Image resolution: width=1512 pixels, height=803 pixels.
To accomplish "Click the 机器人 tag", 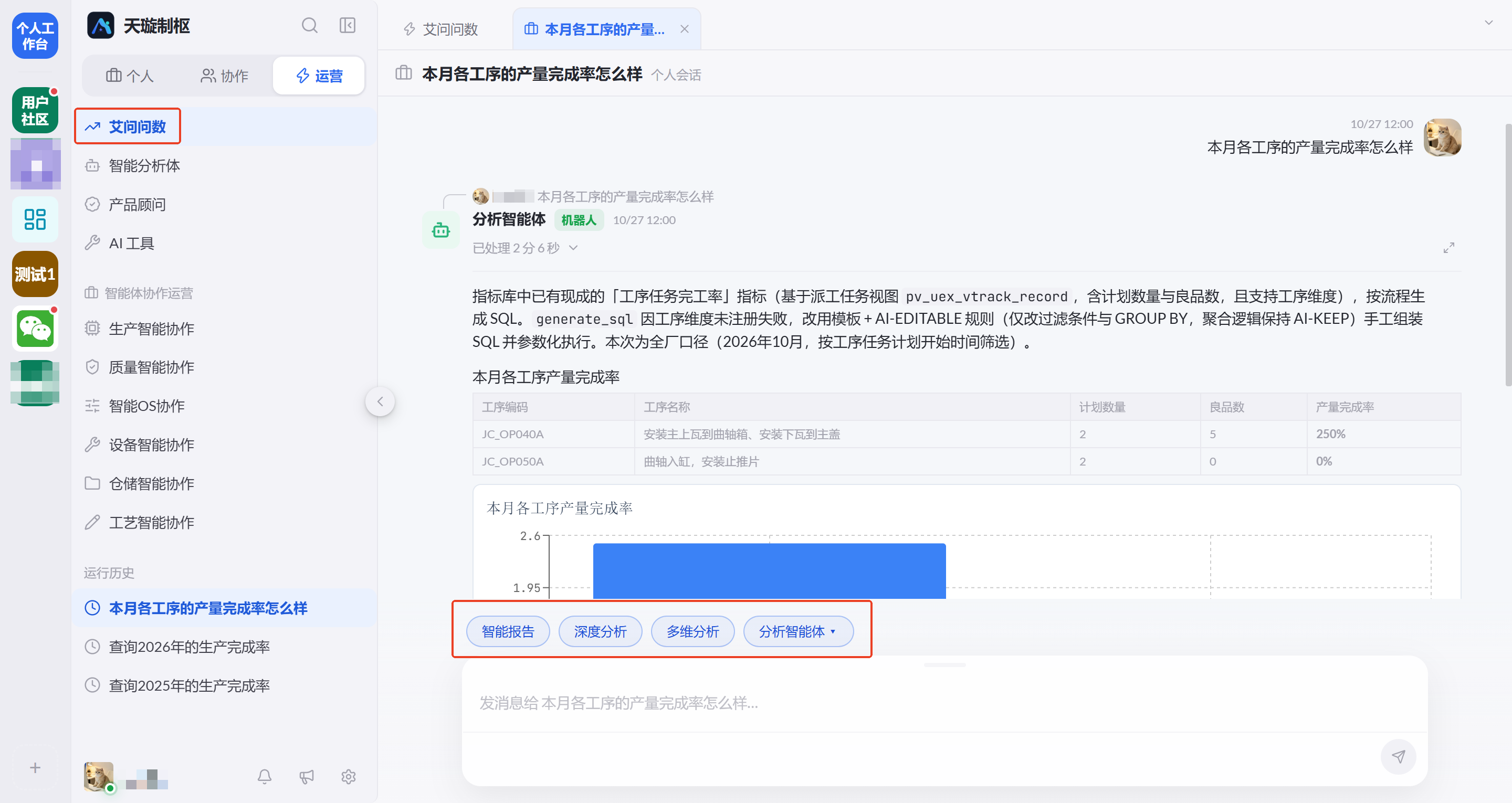I will [x=579, y=220].
